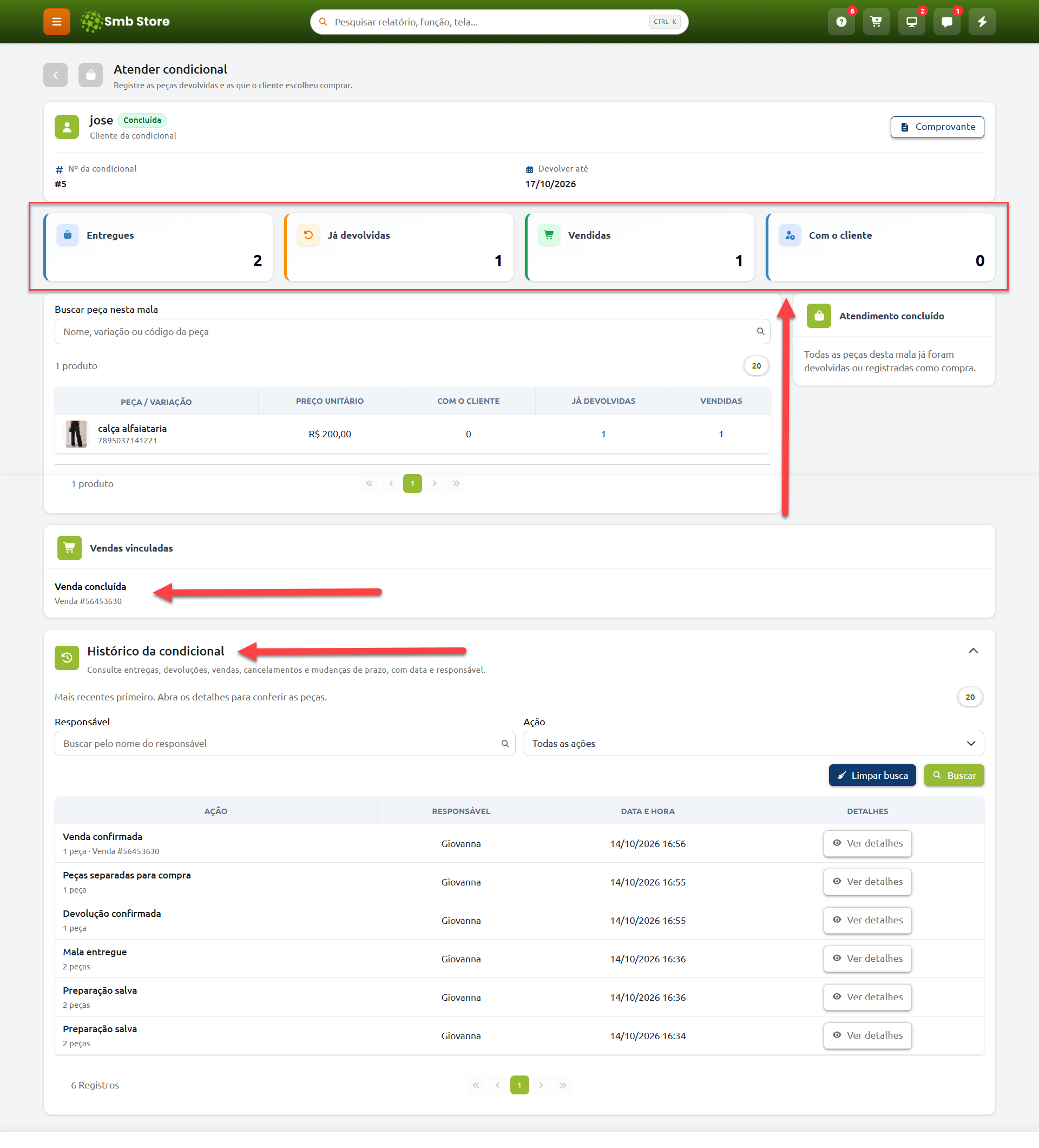Click the Entregues bag icon
1039x1148 pixels.
point(68,234)
